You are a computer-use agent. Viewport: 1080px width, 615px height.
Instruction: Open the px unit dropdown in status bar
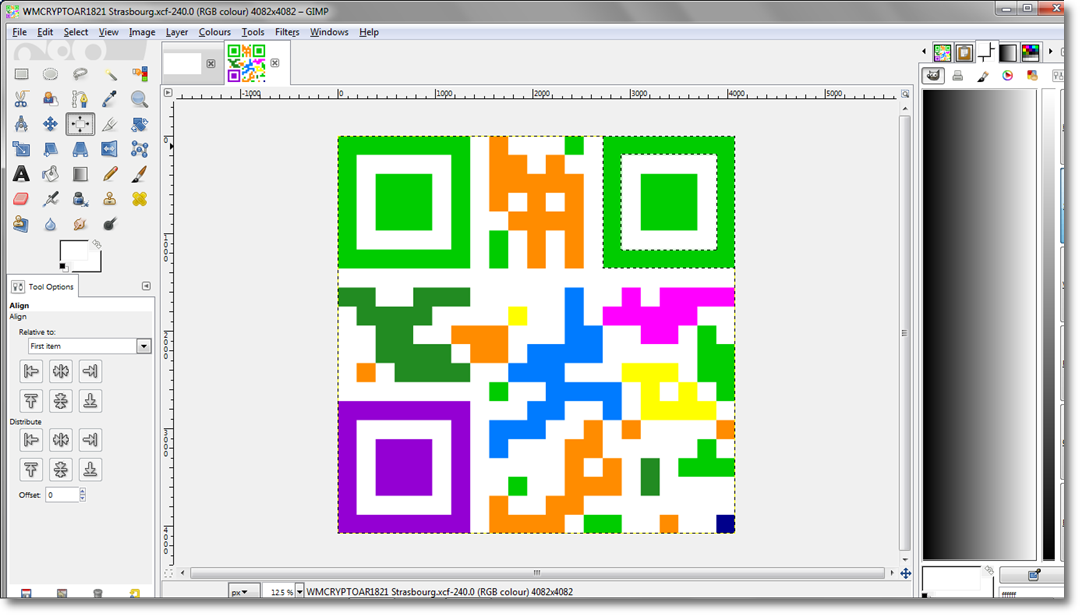coord(243,592)
